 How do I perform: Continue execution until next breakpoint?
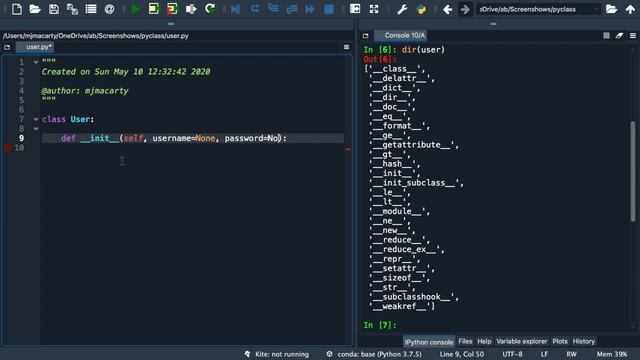coord(310,9)
